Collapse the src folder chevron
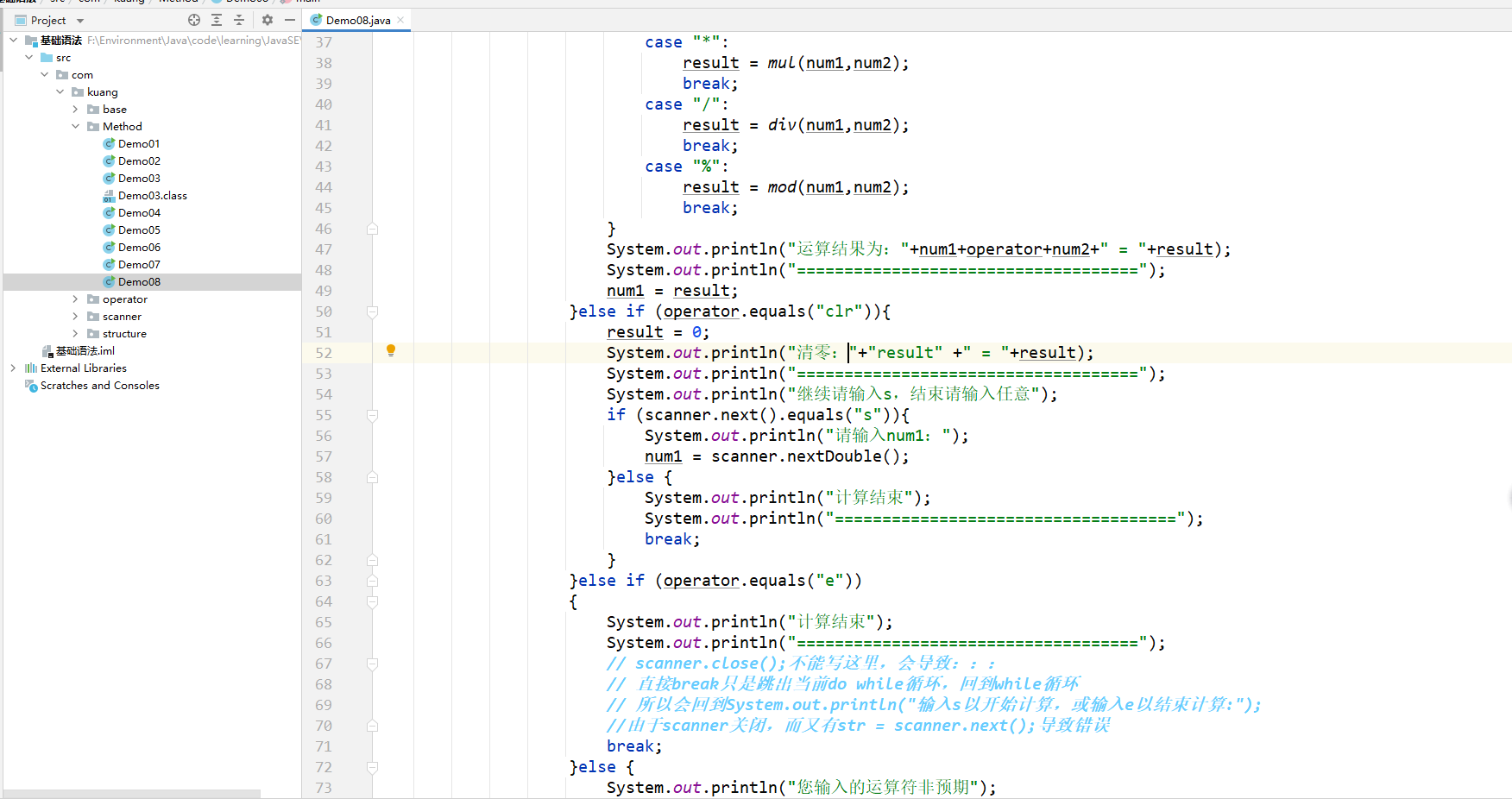1512x799 pixels. [29, 57]
